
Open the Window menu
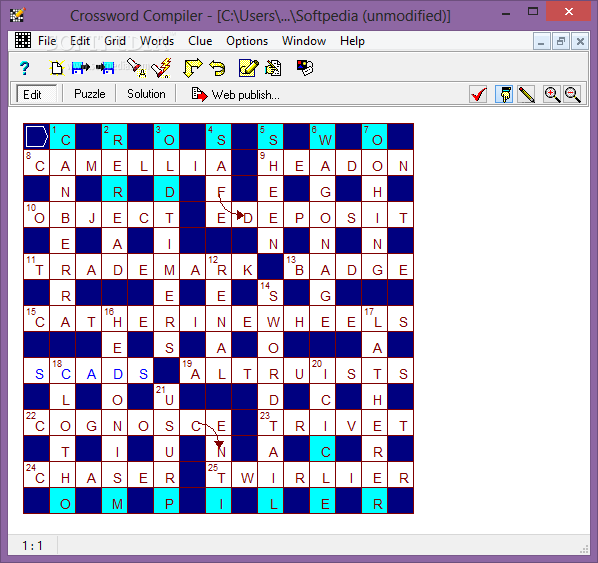pos(304,41)
